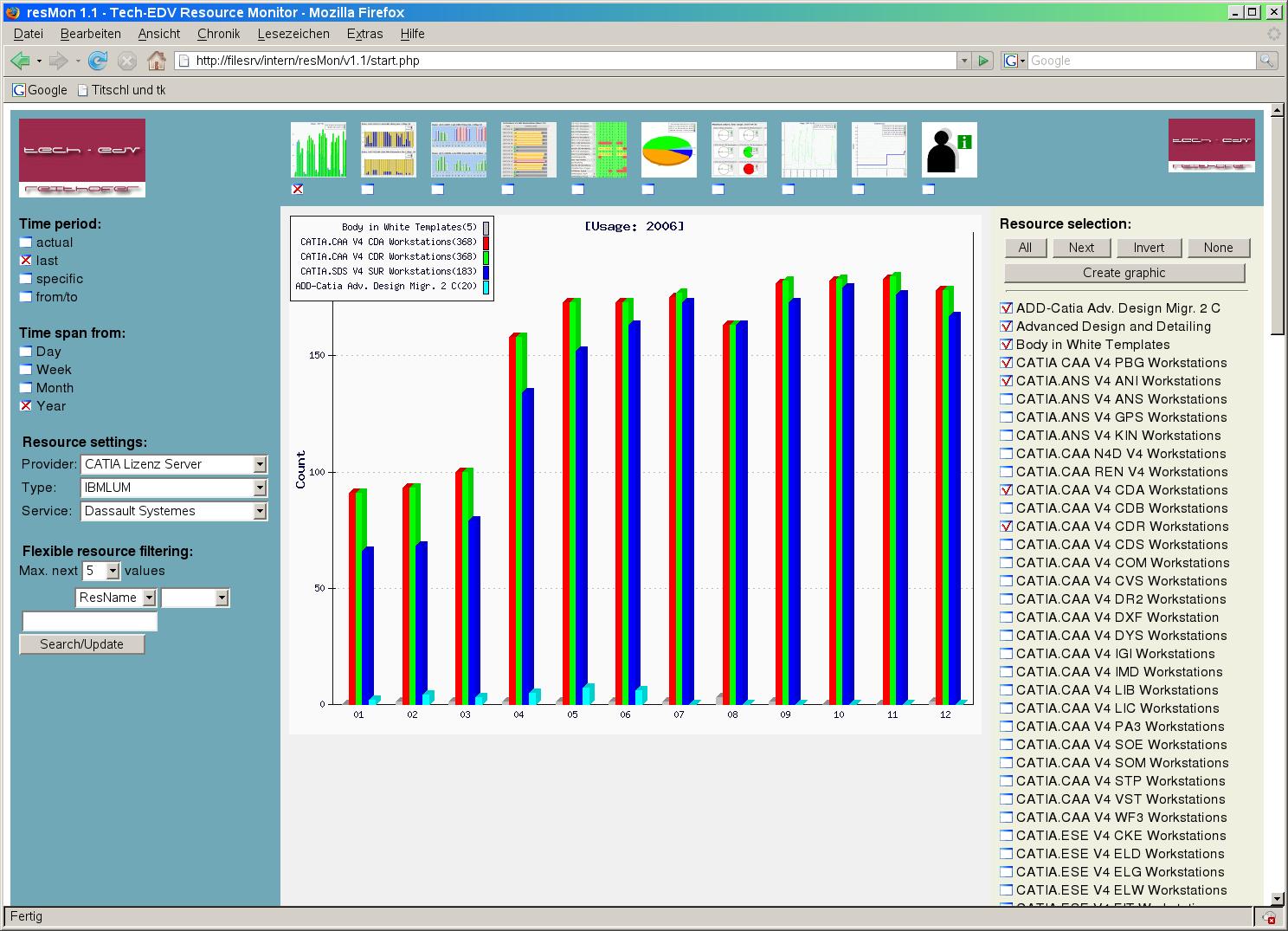Image resolution: width=1288 pixels, height=931 pixels.
Task: Click the Create graphic button
Action: (x=1124, y=273)
